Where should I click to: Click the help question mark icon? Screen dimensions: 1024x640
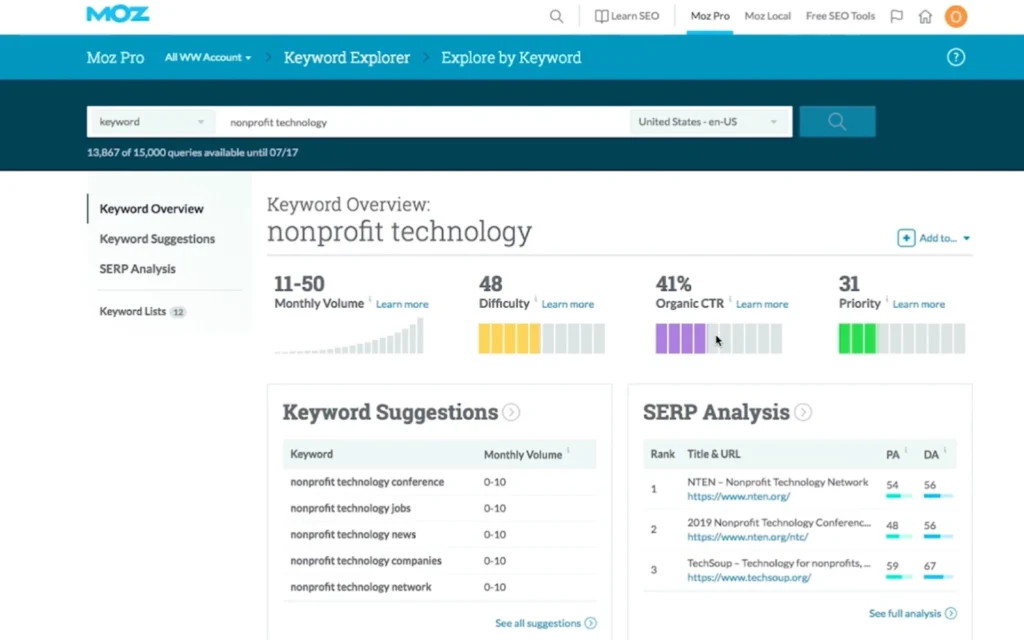(x=955, y=57)
